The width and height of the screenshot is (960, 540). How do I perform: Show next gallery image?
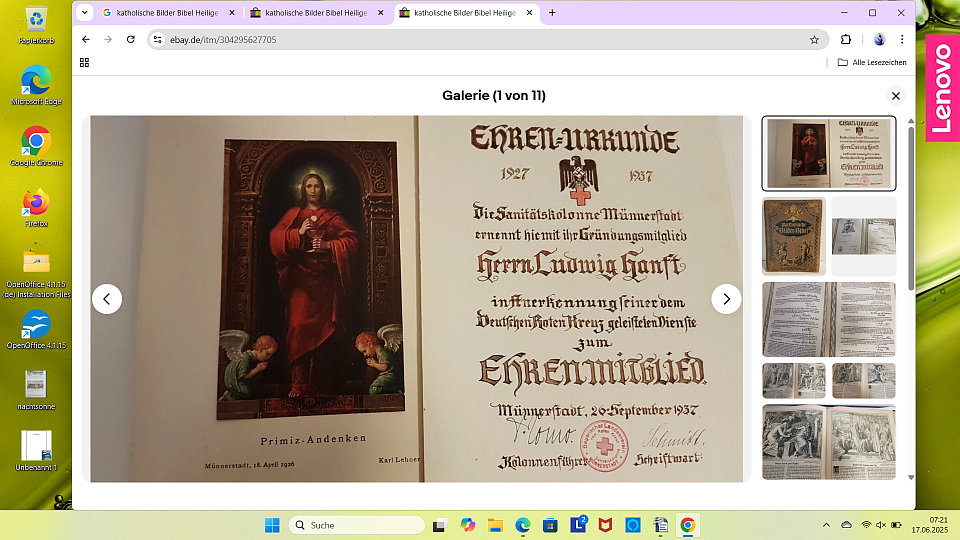coord(726,299)
